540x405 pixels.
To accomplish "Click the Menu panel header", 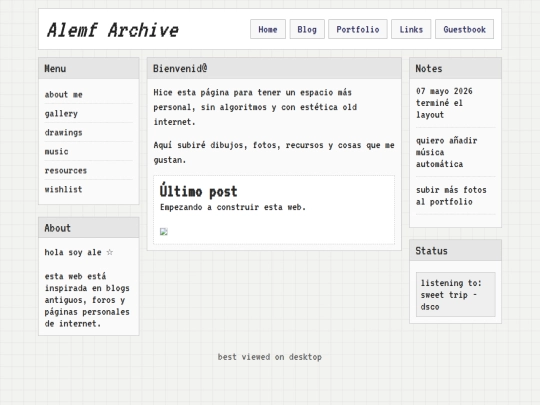I will point(89,68).
